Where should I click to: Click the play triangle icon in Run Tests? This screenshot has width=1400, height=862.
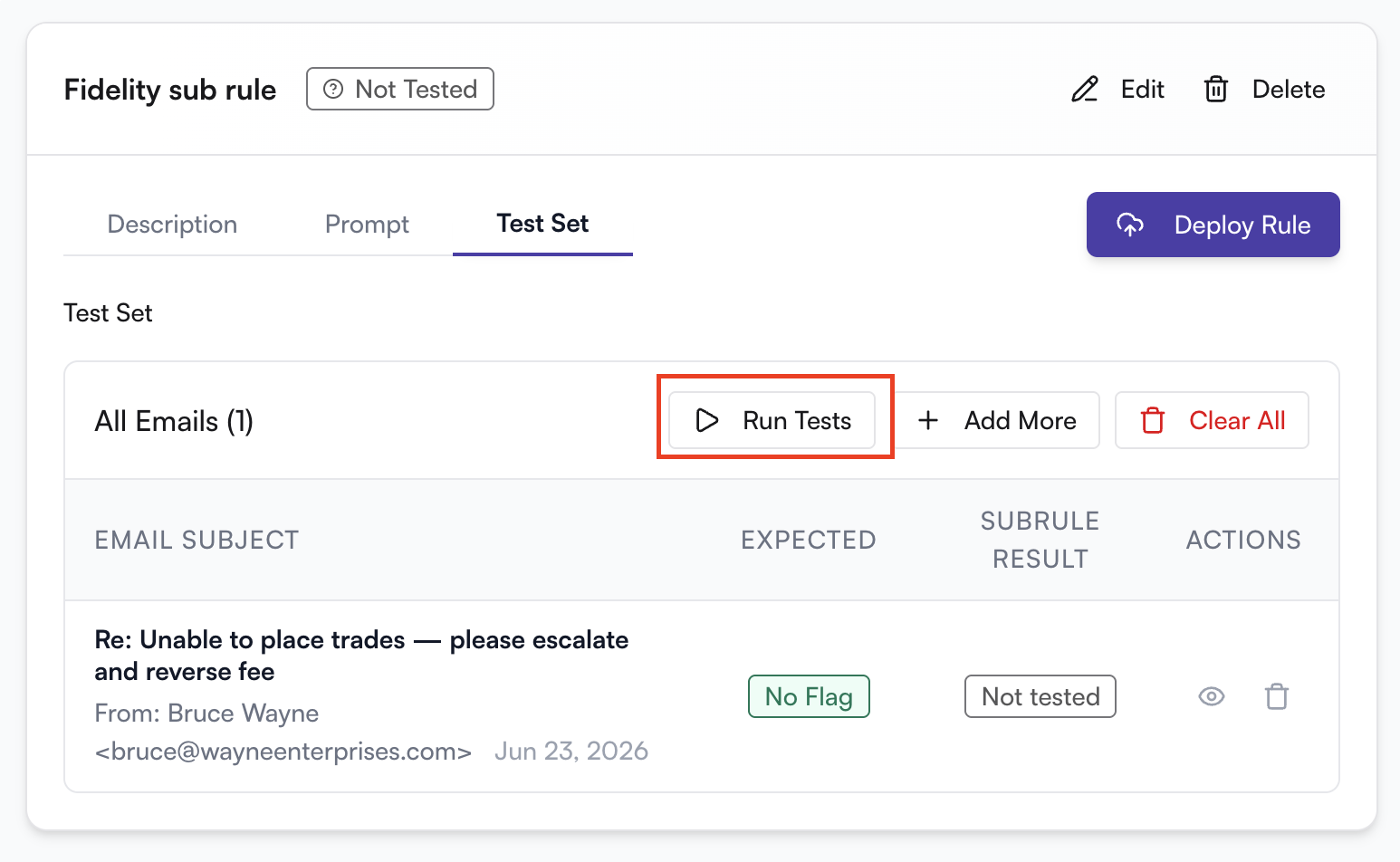click(x=706, y=420)
